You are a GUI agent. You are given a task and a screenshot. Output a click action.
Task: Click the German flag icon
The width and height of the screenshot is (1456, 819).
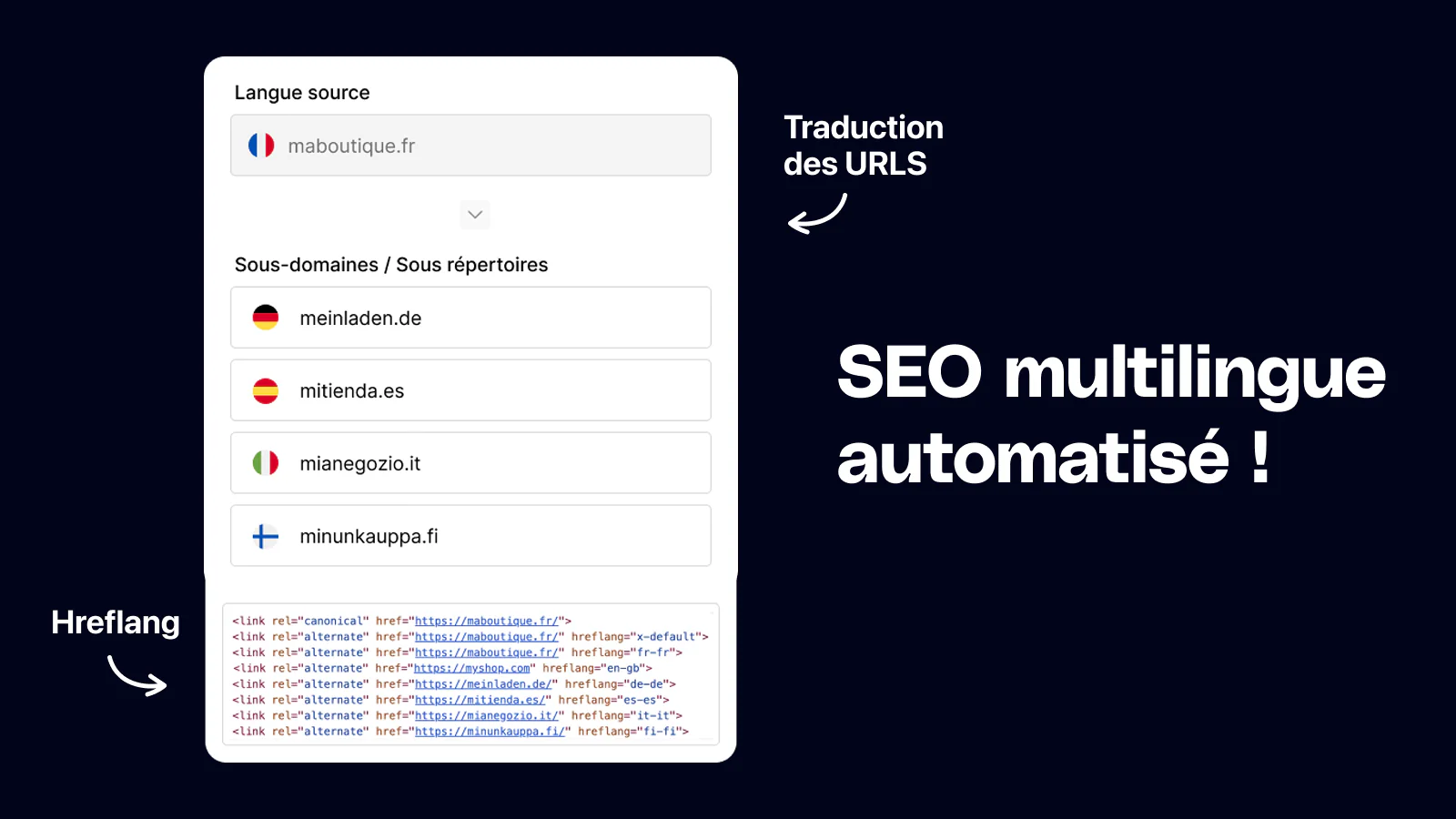pyautogui.click(x=266, y=318)
